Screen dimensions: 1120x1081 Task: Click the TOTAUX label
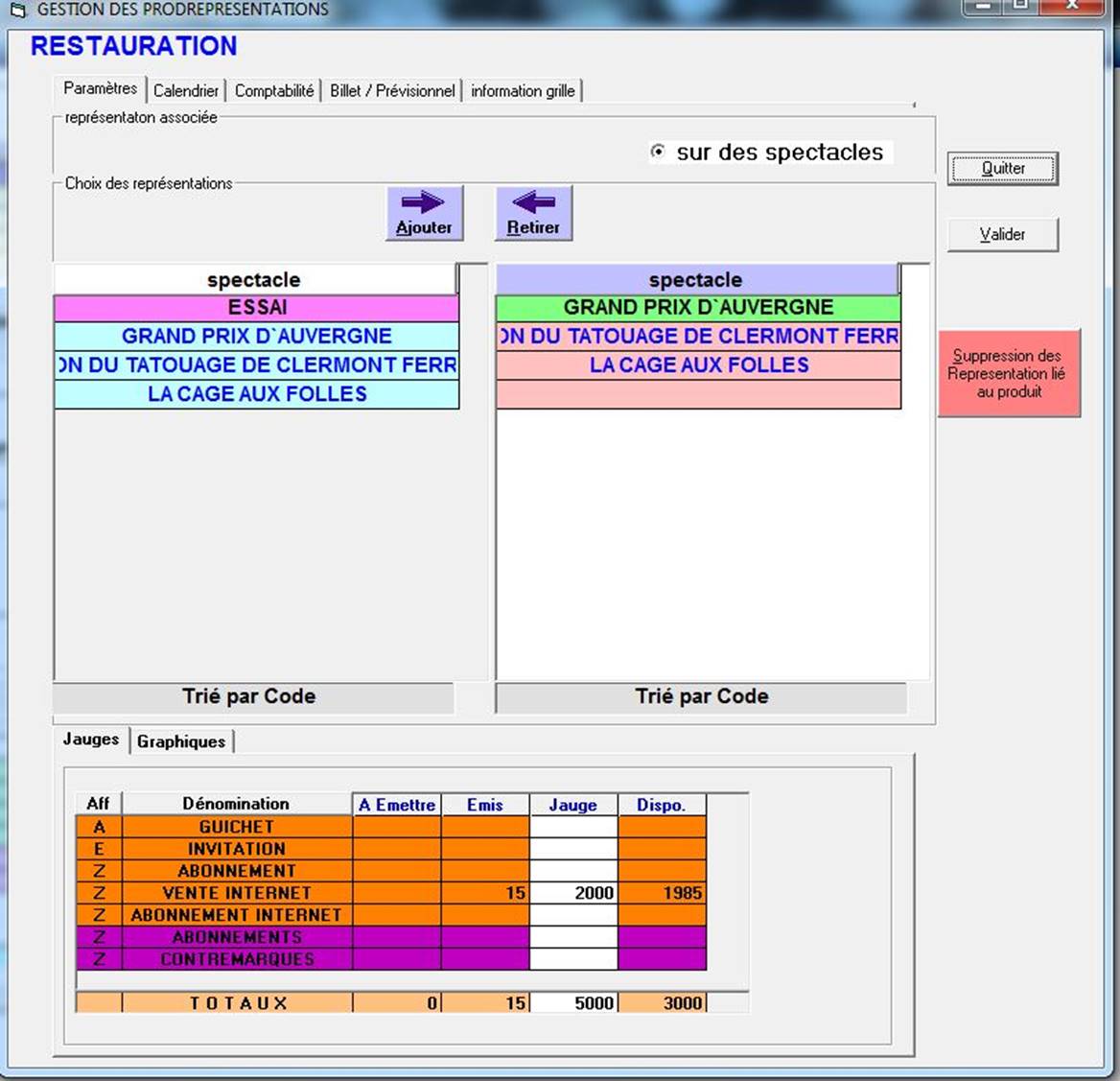tap(238, 1003)
